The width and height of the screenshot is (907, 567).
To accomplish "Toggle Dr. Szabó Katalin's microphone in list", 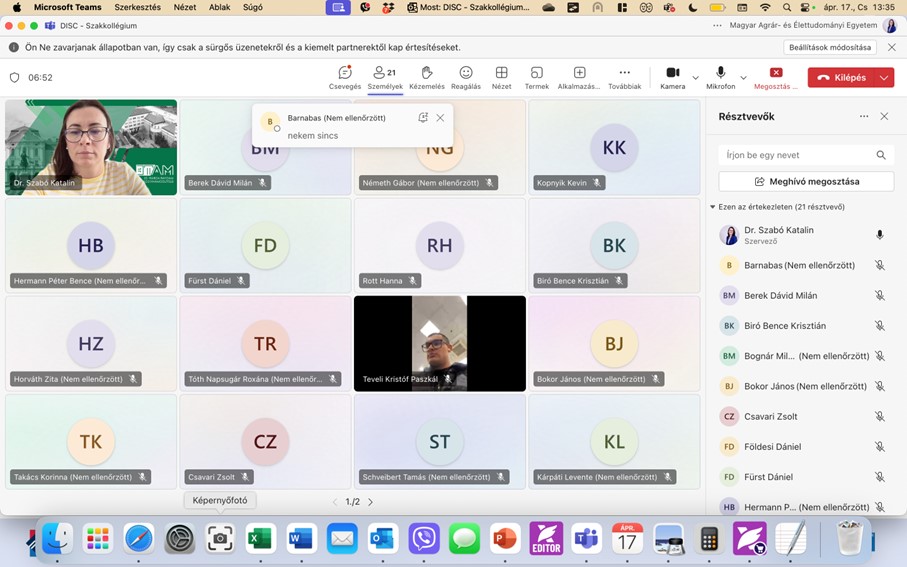I will click(879, 235).
